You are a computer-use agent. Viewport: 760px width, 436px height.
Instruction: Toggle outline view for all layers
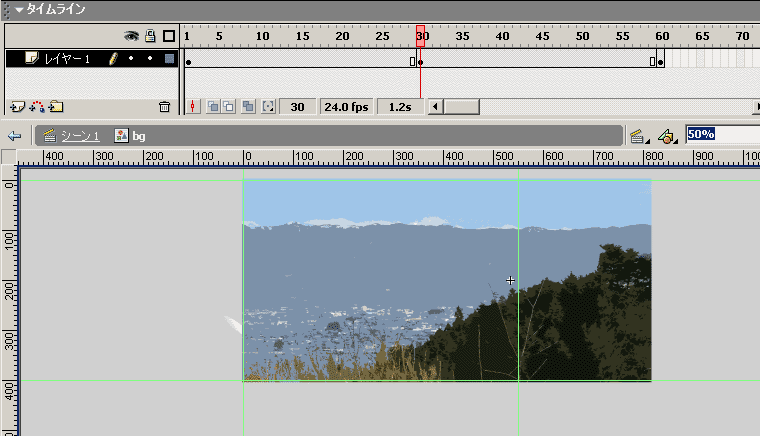tap(169, 36)
